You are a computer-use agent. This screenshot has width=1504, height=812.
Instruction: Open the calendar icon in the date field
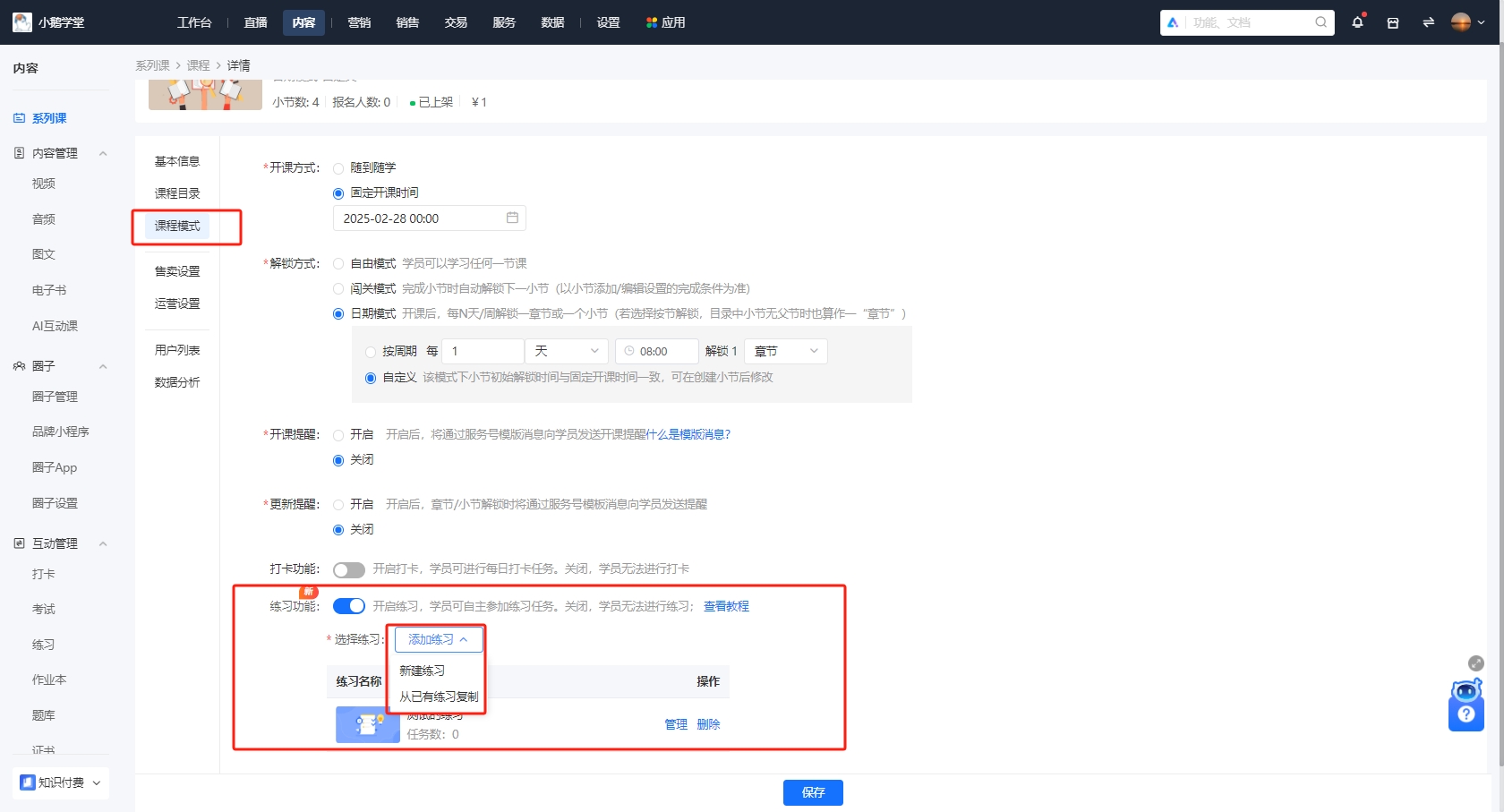coord(512,218)
